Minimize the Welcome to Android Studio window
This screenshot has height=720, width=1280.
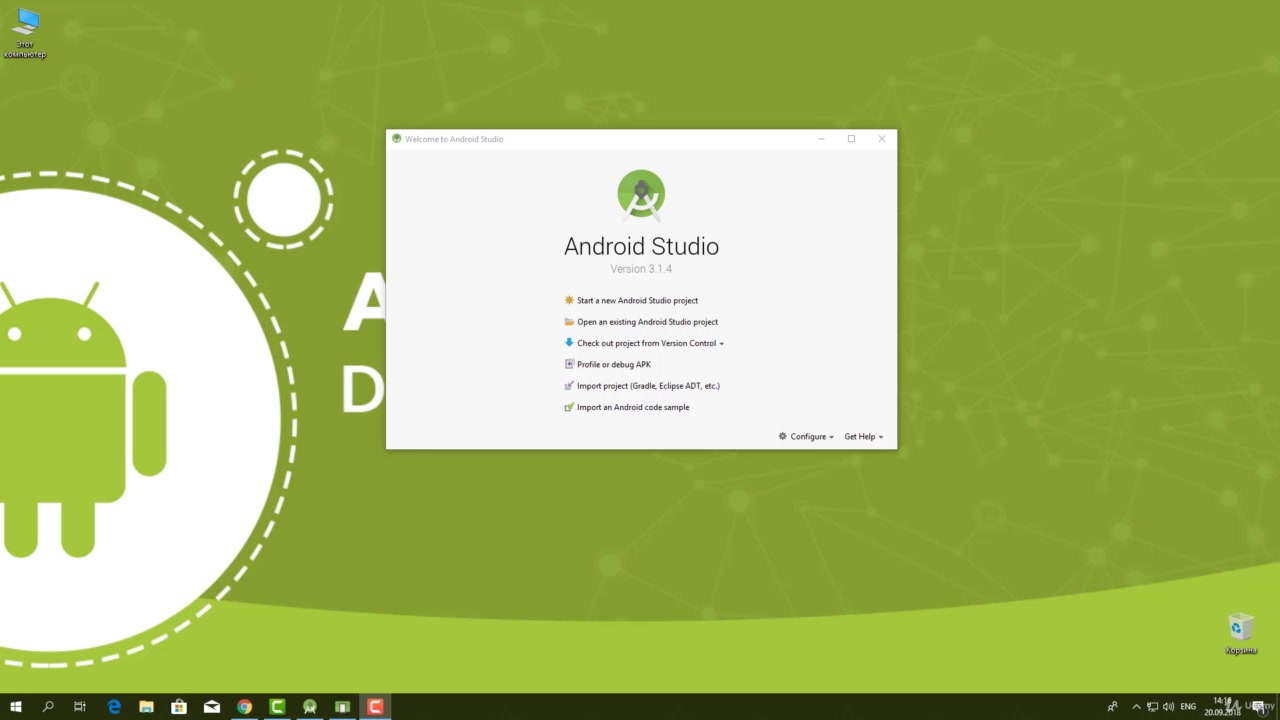click(821, 139)
